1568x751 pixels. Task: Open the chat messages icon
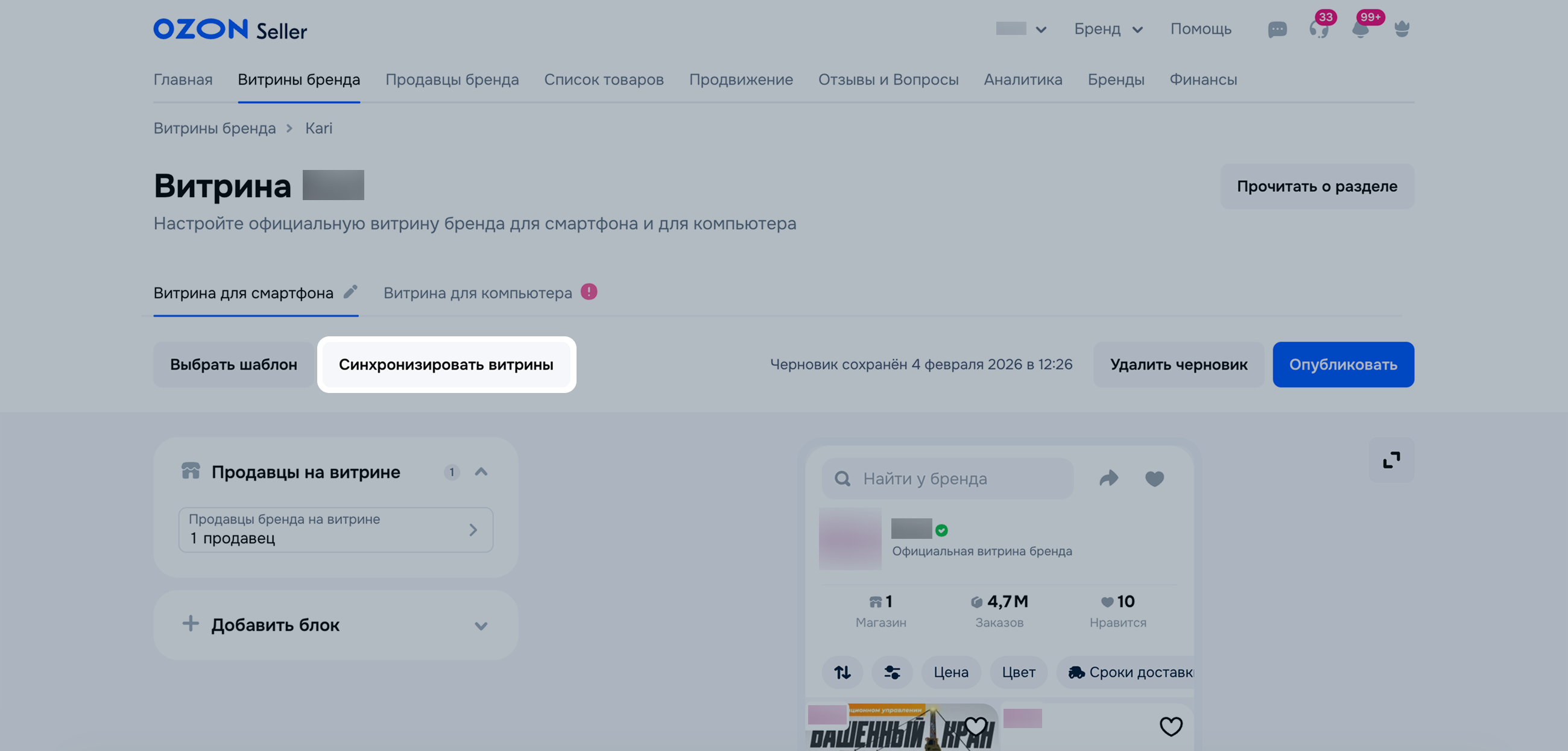point(1277,29)
